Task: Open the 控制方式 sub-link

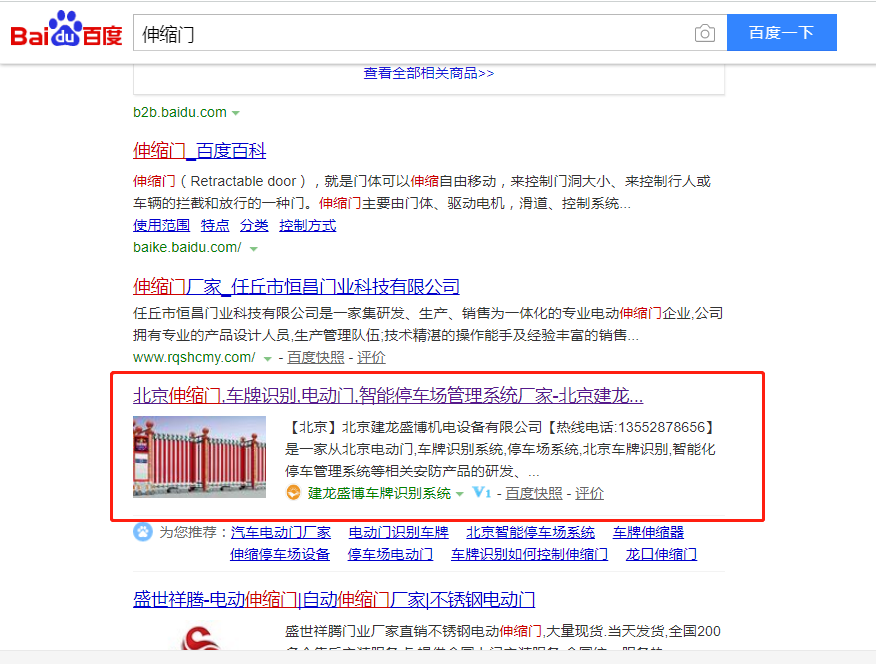Action: (x=307, y=225)
